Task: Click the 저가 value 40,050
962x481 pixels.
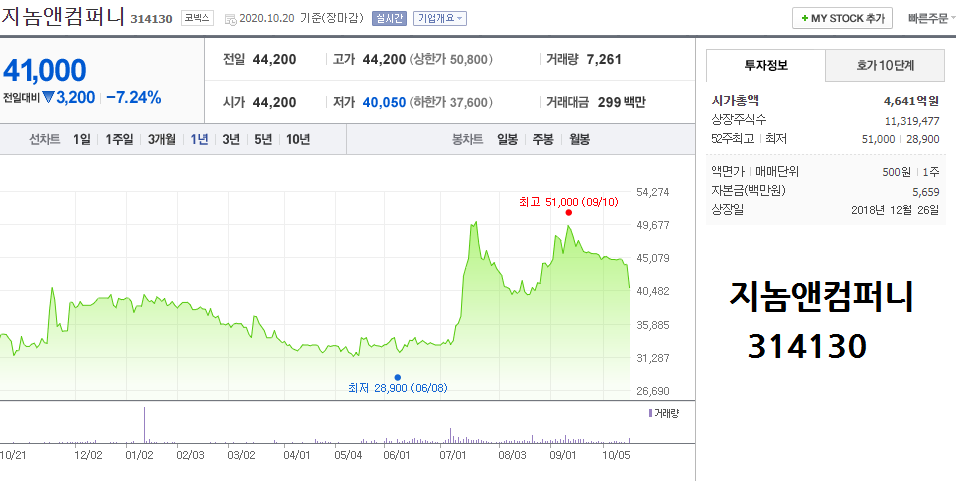Action: (x=384, y=102)
